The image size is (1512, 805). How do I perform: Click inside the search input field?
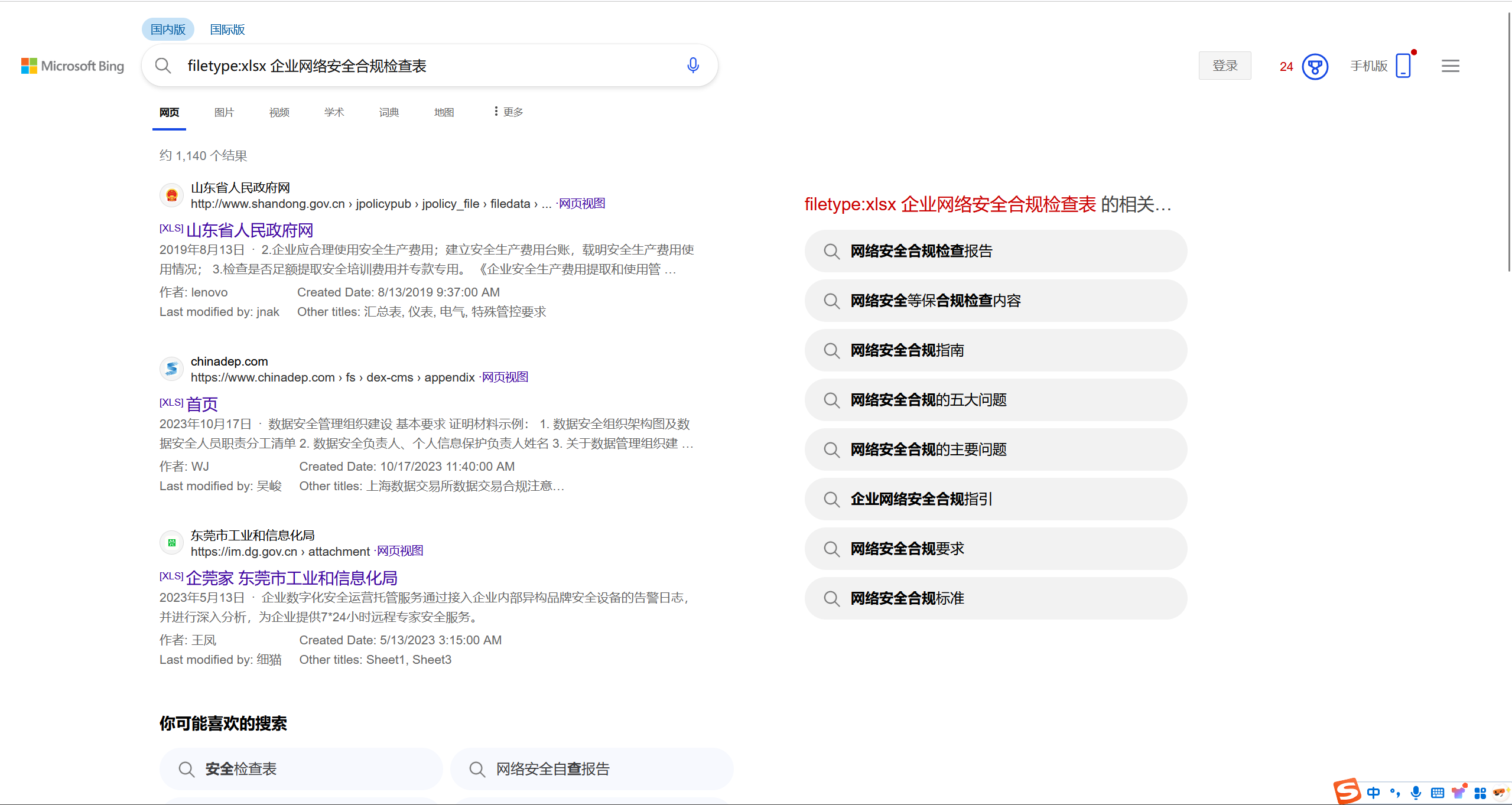coord(414,66)
